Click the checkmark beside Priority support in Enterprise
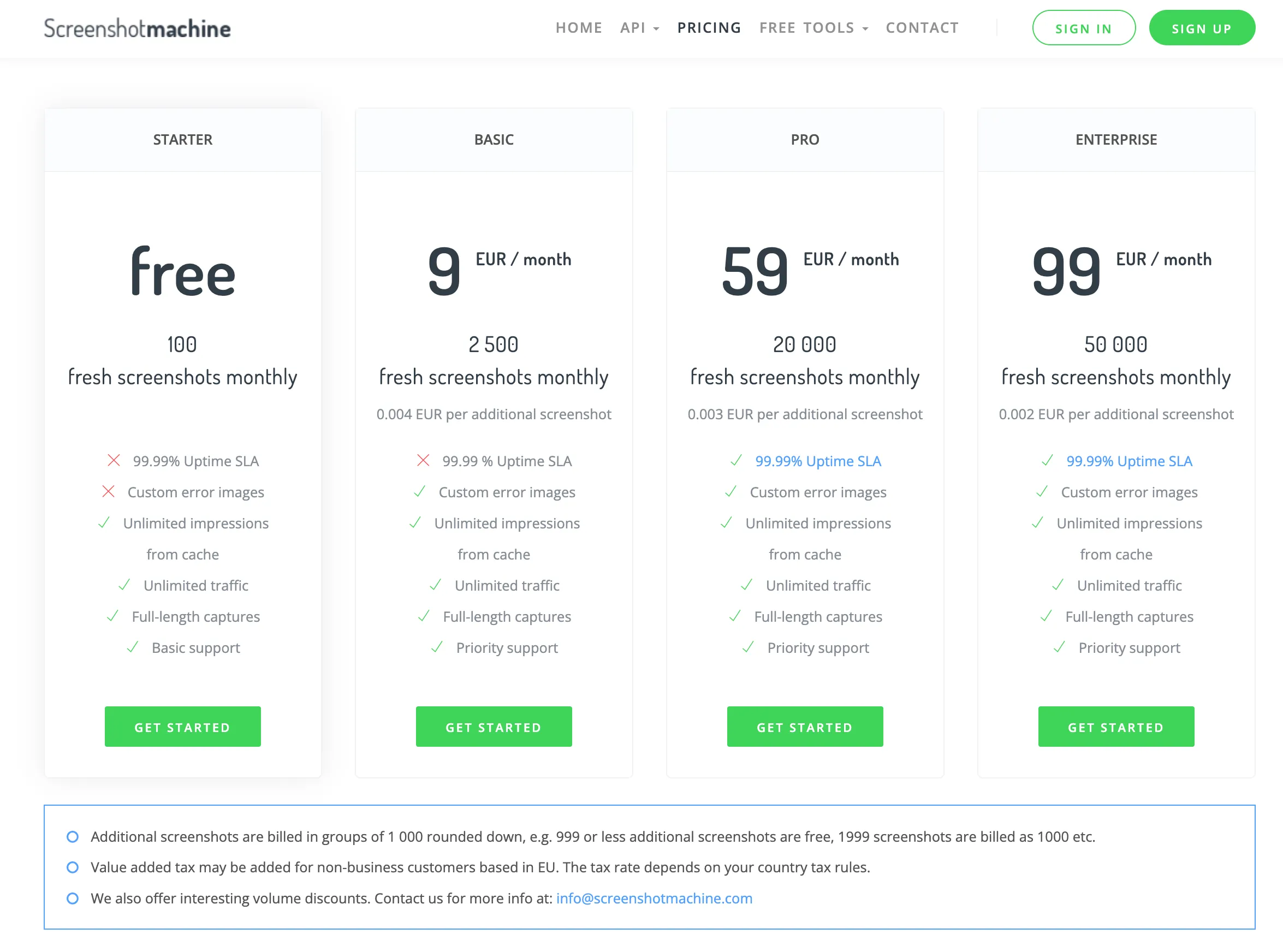The height and width of the screenshot is (952, 1283). click(1059, 647)
